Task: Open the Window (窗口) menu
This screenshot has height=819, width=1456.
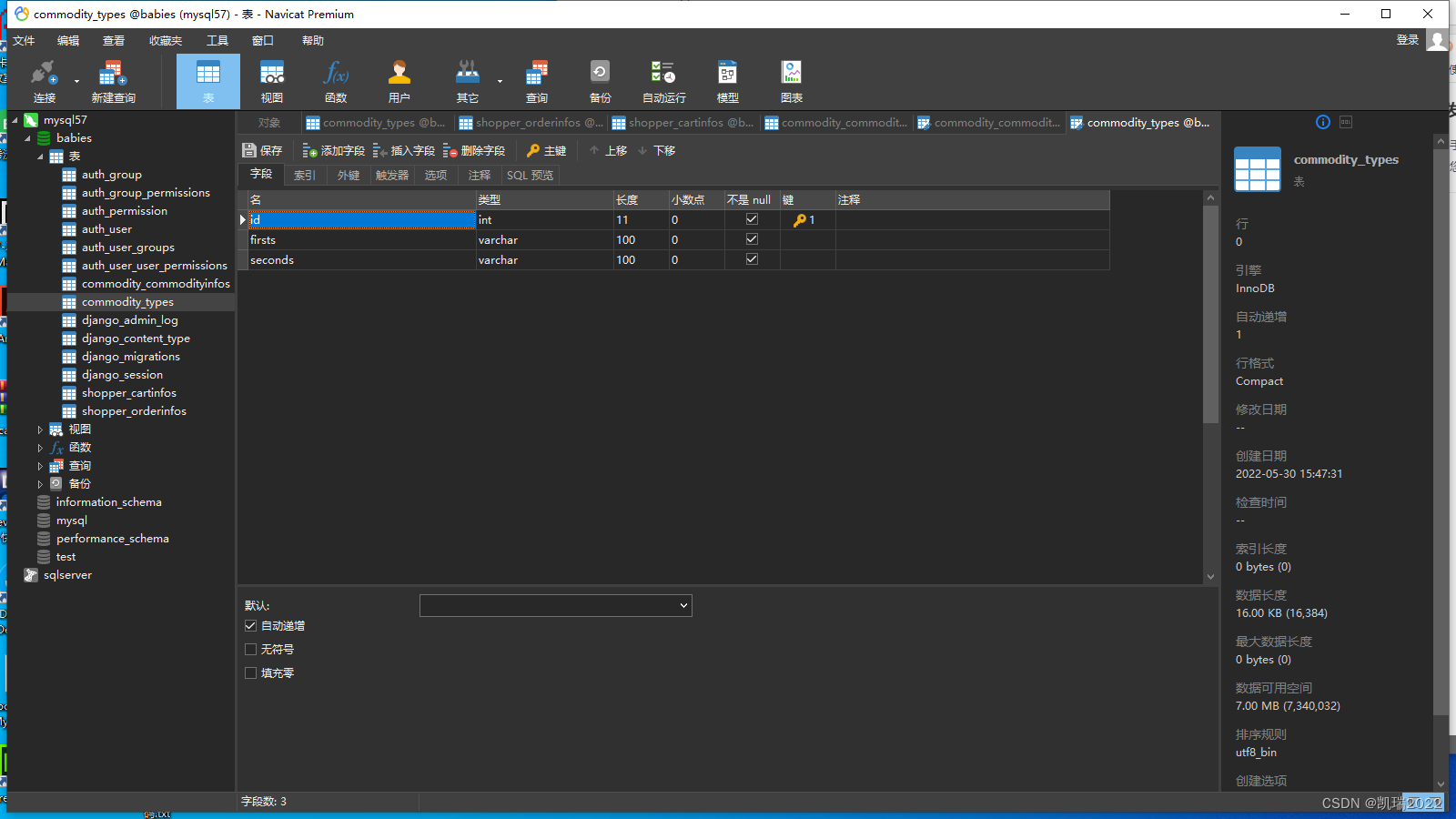Action: click(263, 41)
